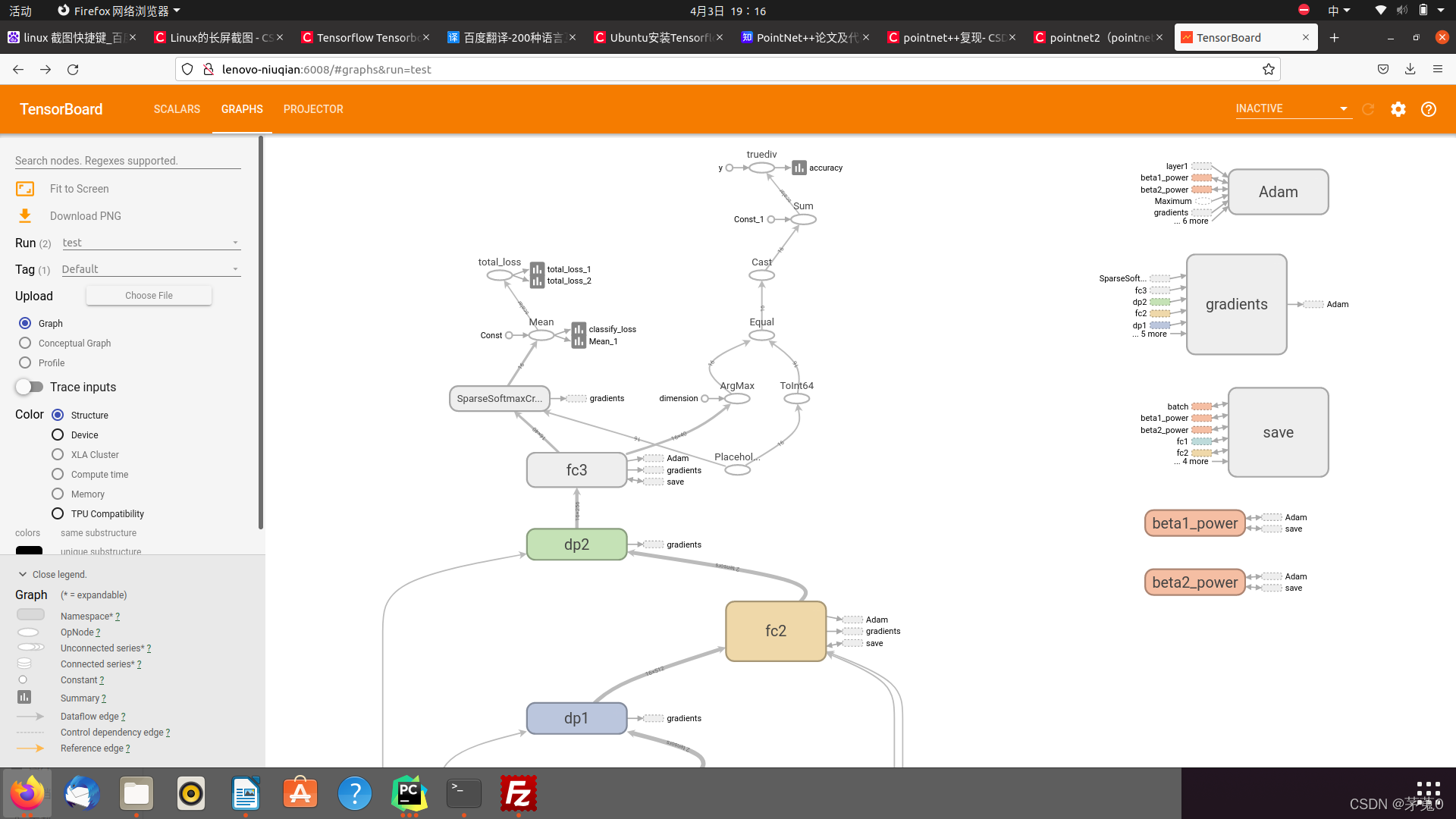Click the beta1_power orange node
Image resolution: width=1456 pixels, height=819 pixels.
click(x=1194, y=523)
